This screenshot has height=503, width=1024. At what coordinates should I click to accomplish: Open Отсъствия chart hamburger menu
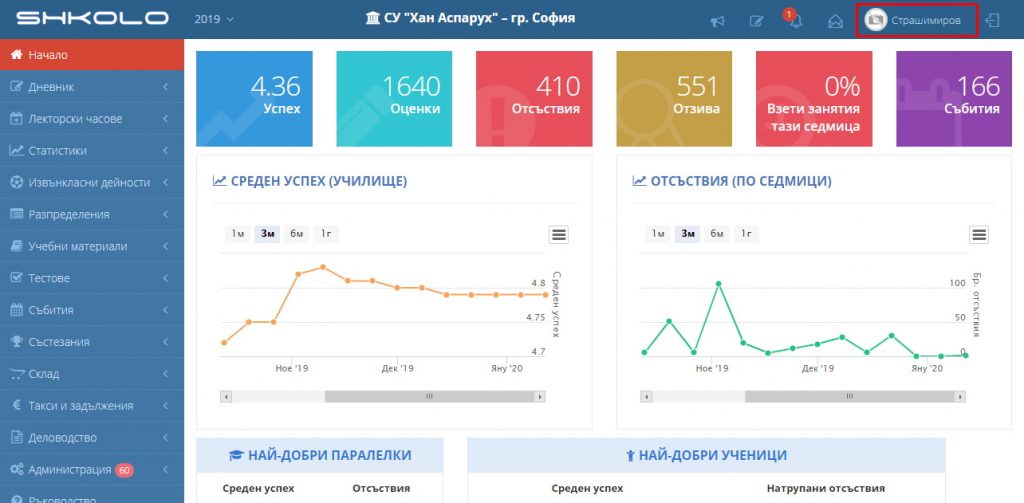click(978, 235)
